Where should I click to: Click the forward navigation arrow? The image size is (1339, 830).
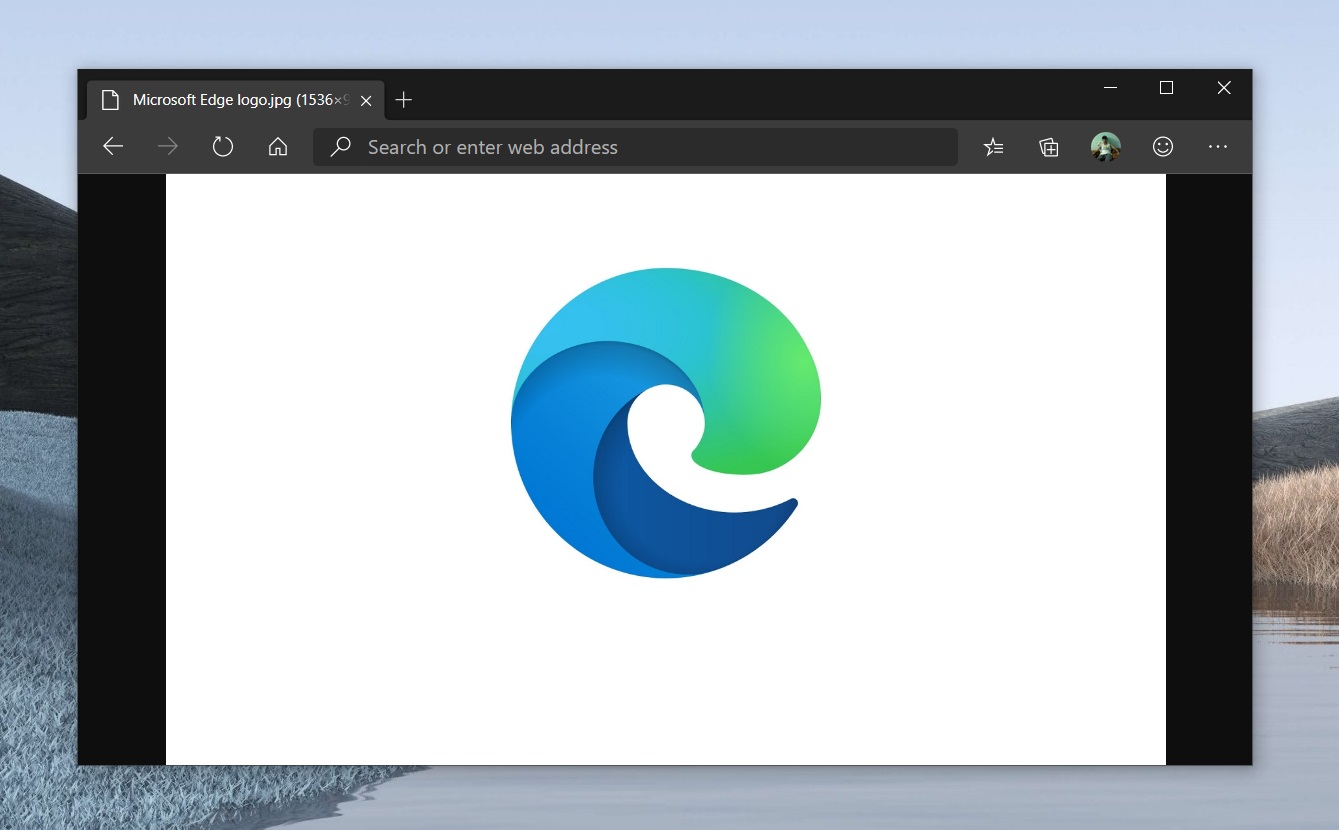pos(168,147)
